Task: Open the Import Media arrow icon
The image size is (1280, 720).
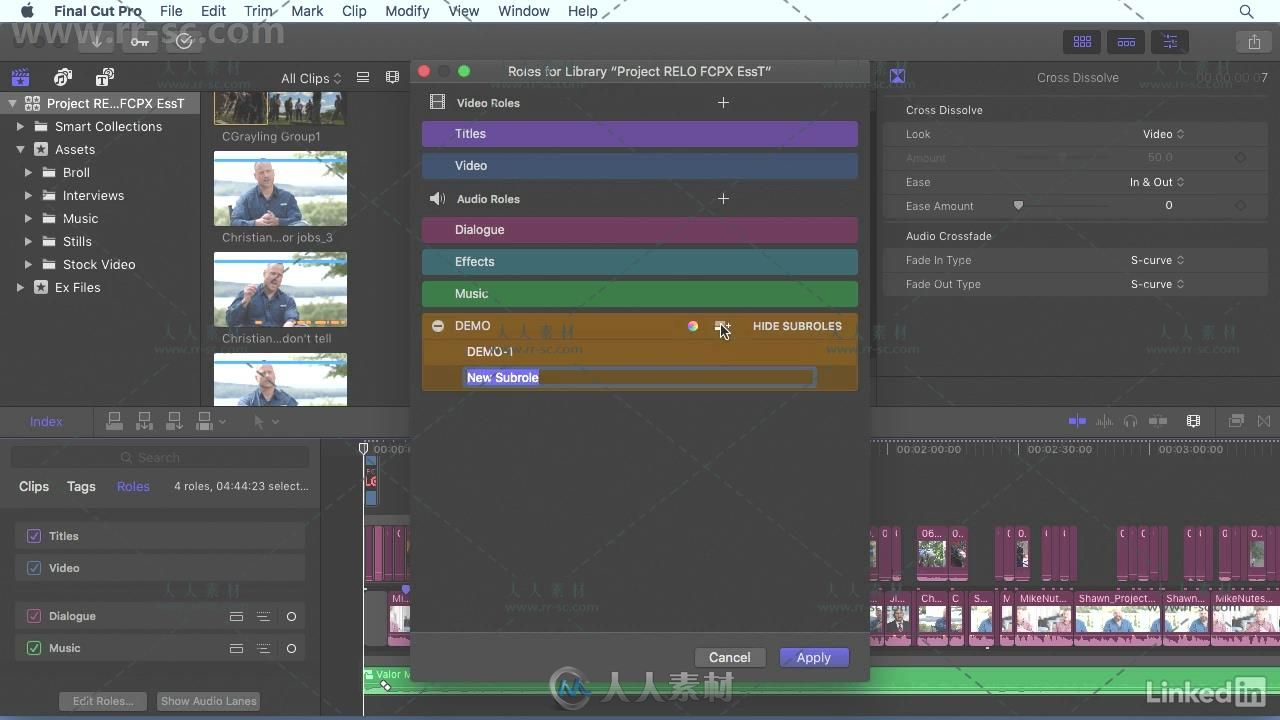Action: [x=97, y=41]
